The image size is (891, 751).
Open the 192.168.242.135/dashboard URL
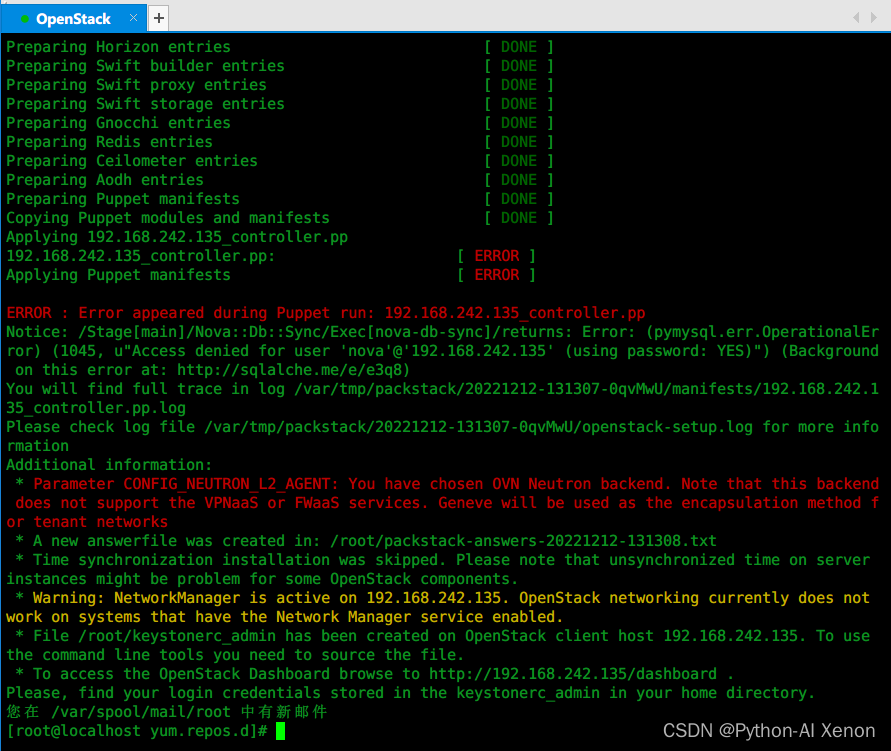click(x=573, y=674)
